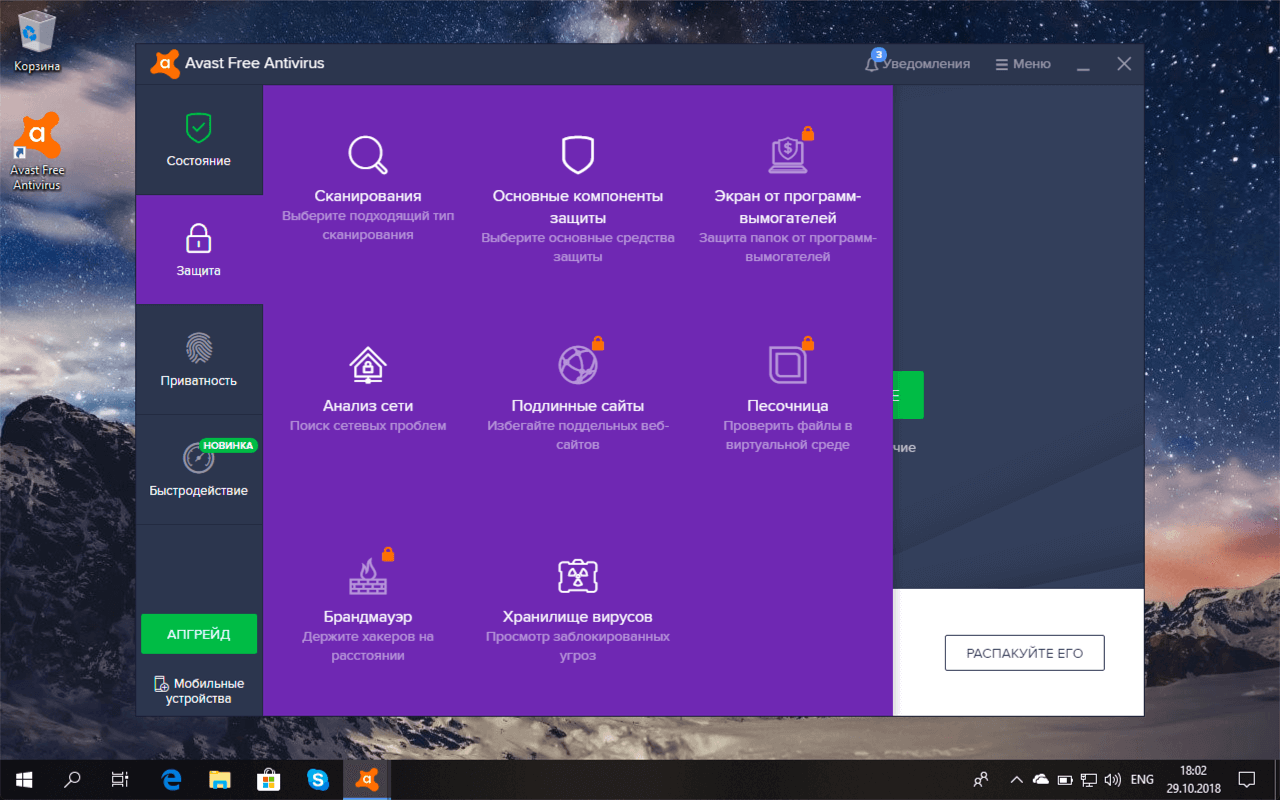Open the Песочница sandbox tile
Viewport: 1280px width, 800px height.
(788, 395)
